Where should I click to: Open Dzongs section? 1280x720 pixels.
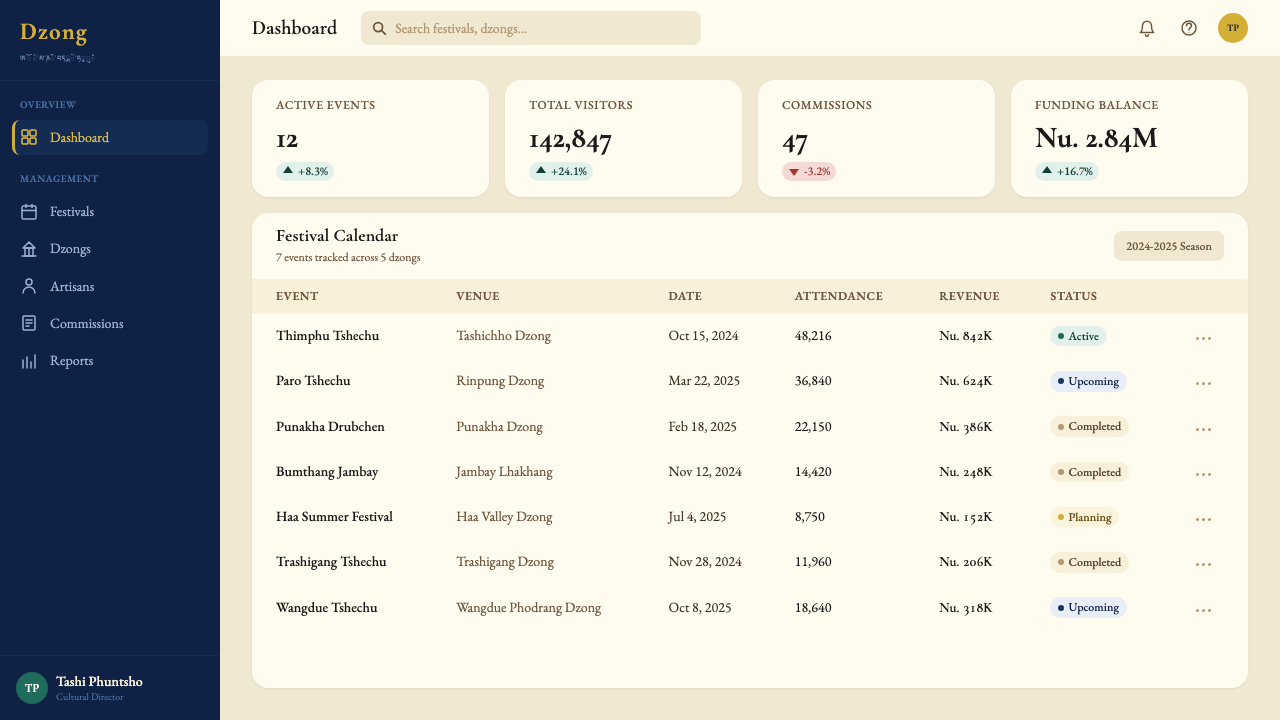coord(110,249)
